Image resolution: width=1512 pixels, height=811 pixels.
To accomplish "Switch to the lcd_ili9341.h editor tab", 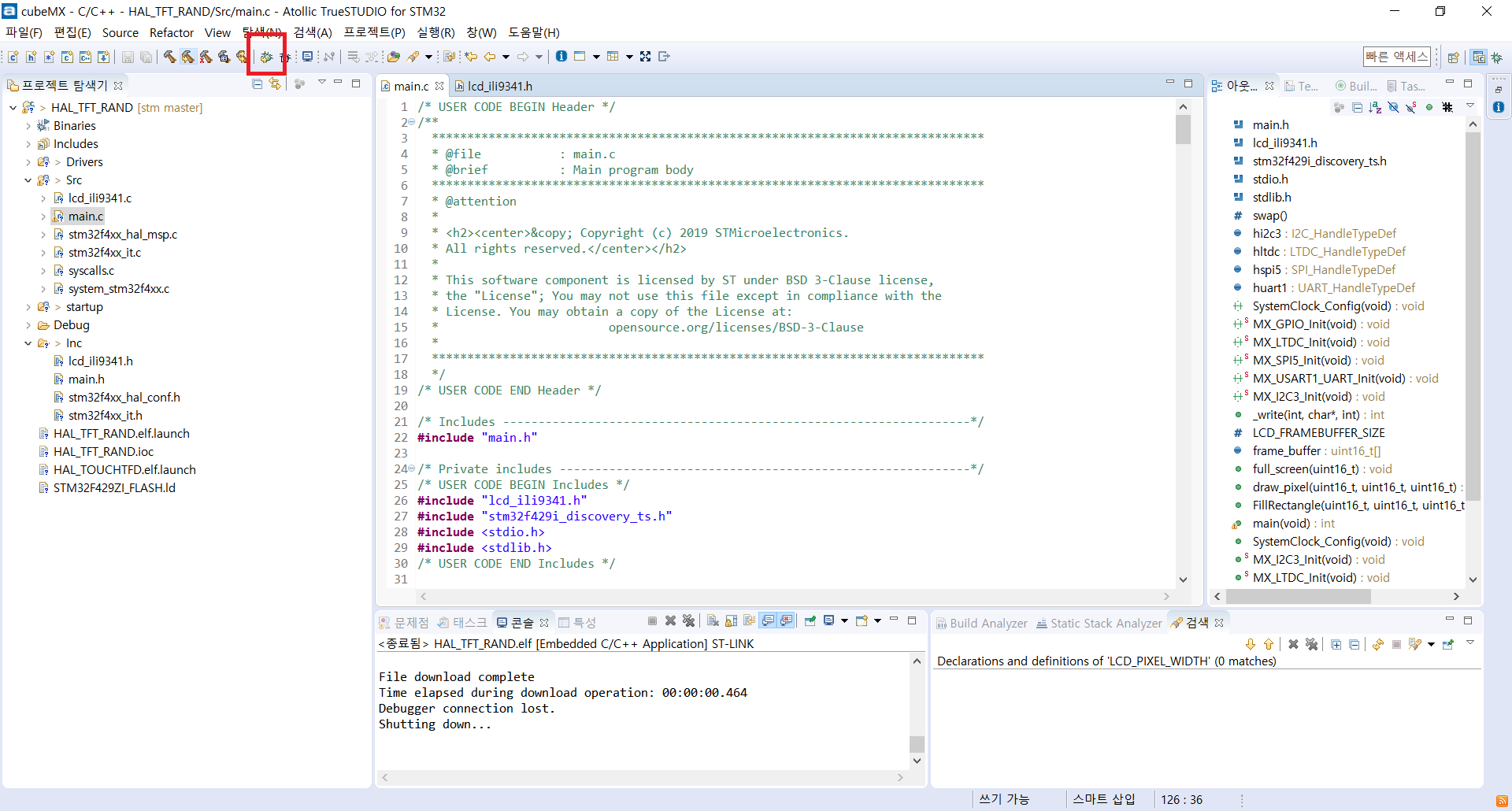I will pos(494,86).
